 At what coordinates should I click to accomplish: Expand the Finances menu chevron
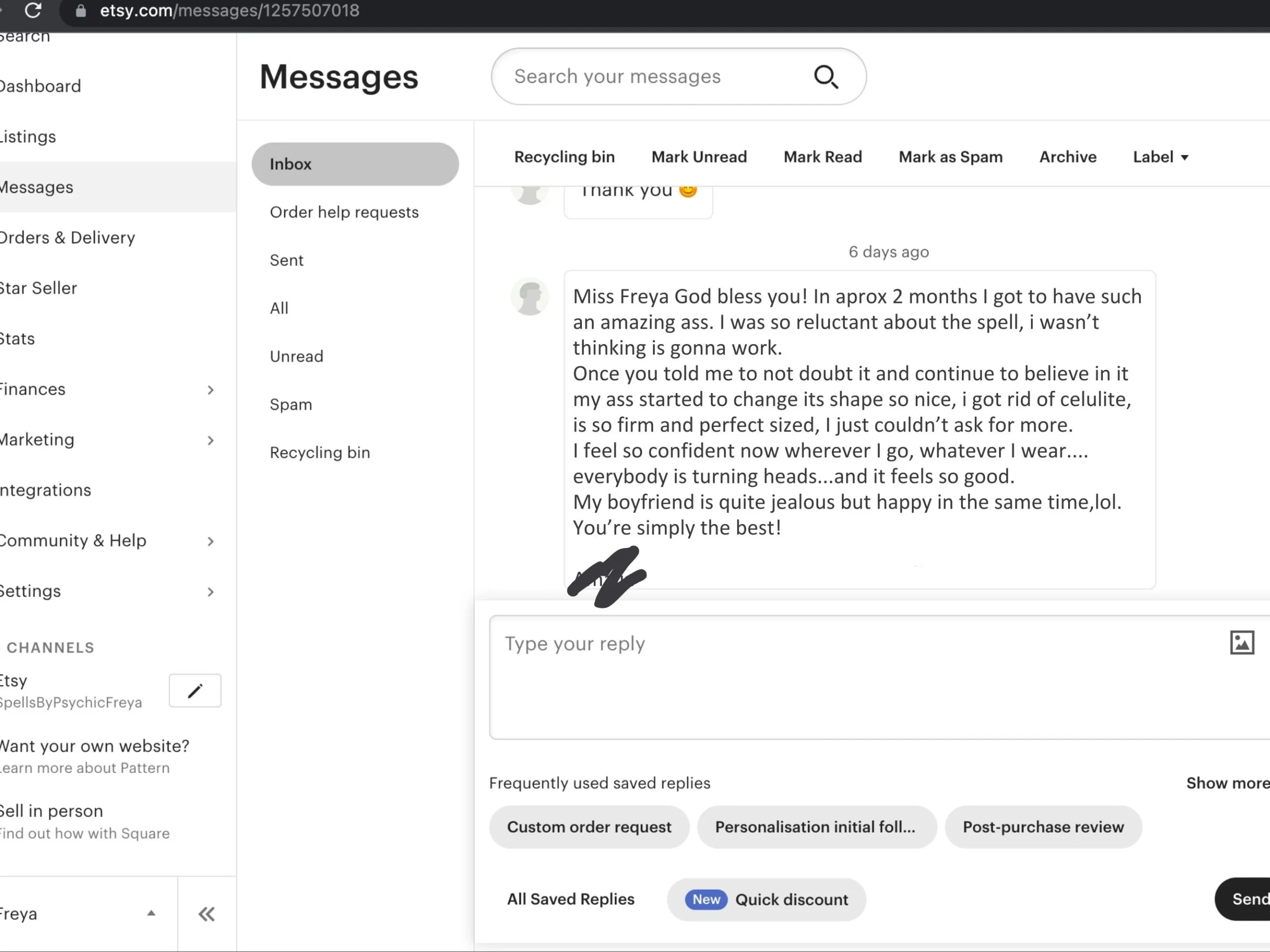click(x=211, y=390)
